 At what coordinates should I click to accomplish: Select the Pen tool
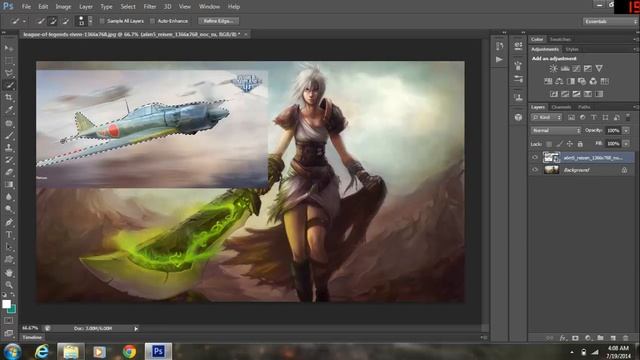coord(9,222)
